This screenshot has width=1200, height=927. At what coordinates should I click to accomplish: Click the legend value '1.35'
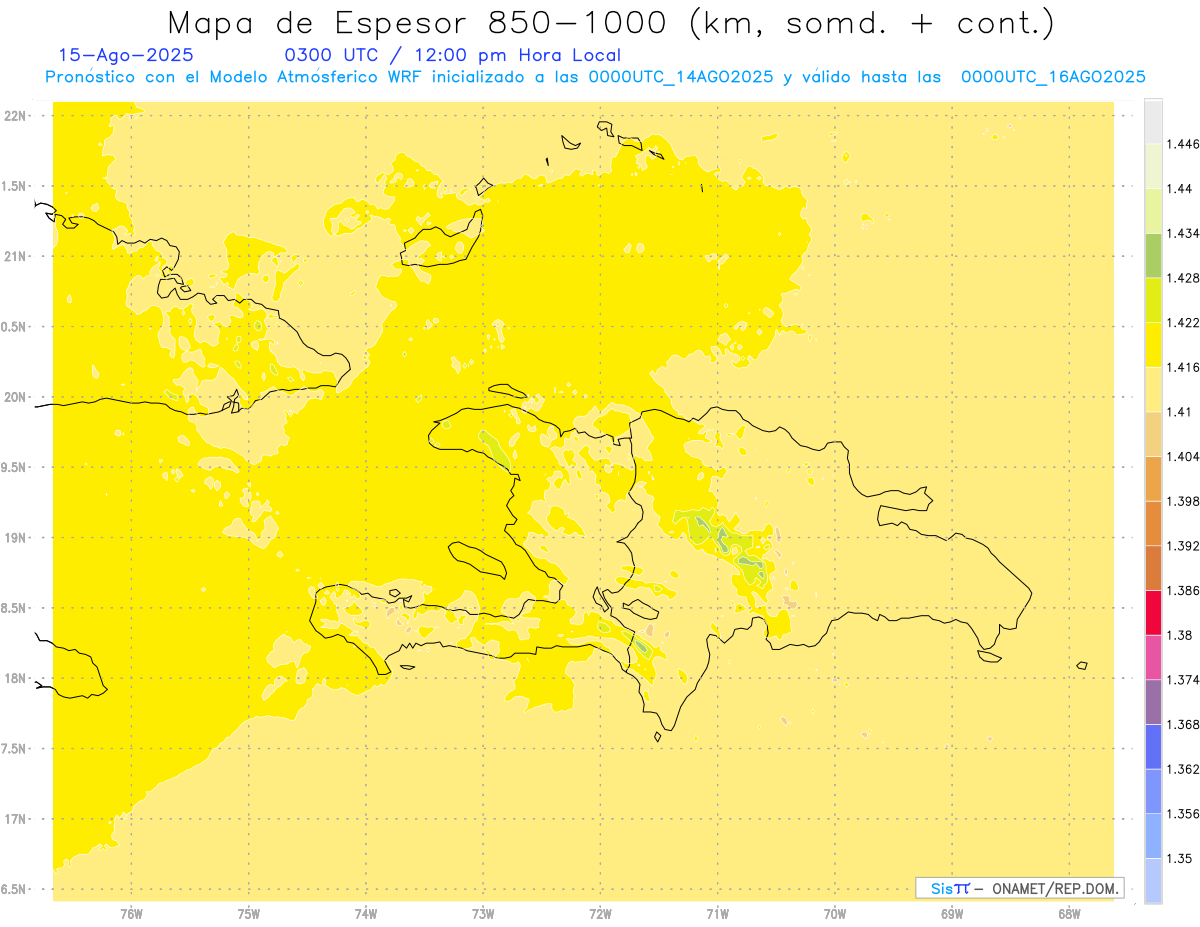pos(1179,858)
